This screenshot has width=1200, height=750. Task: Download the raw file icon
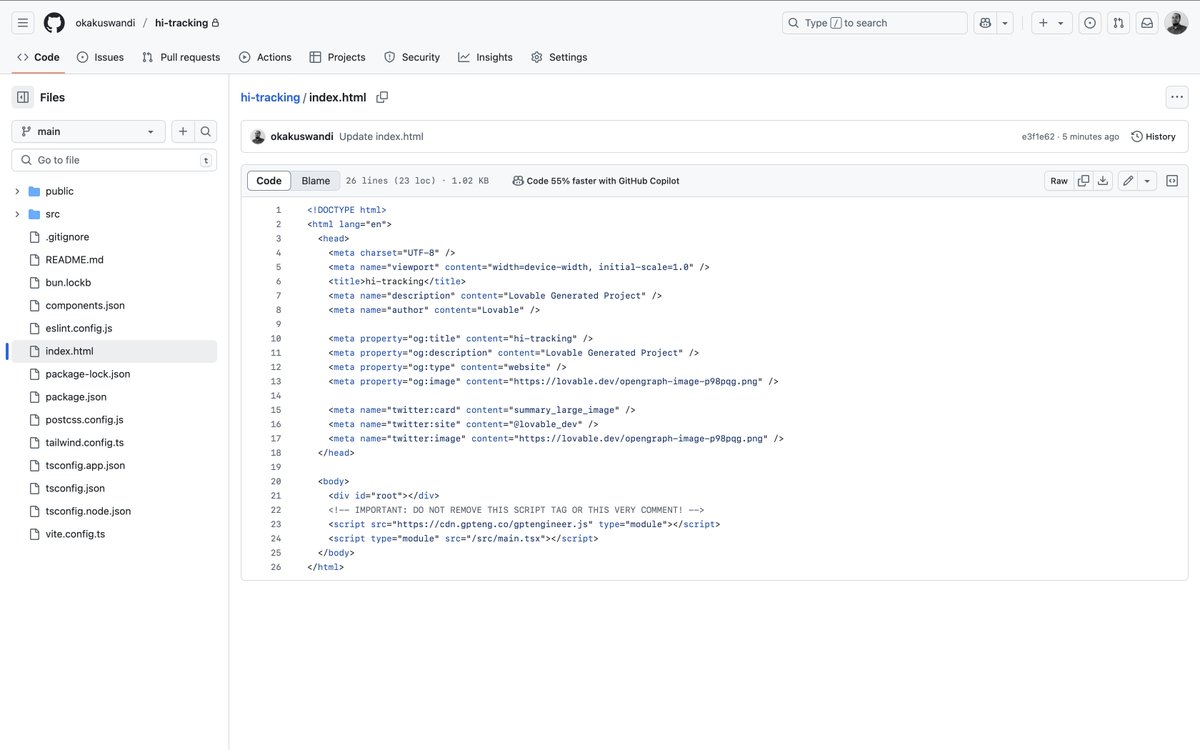(x=1103, y=181)
